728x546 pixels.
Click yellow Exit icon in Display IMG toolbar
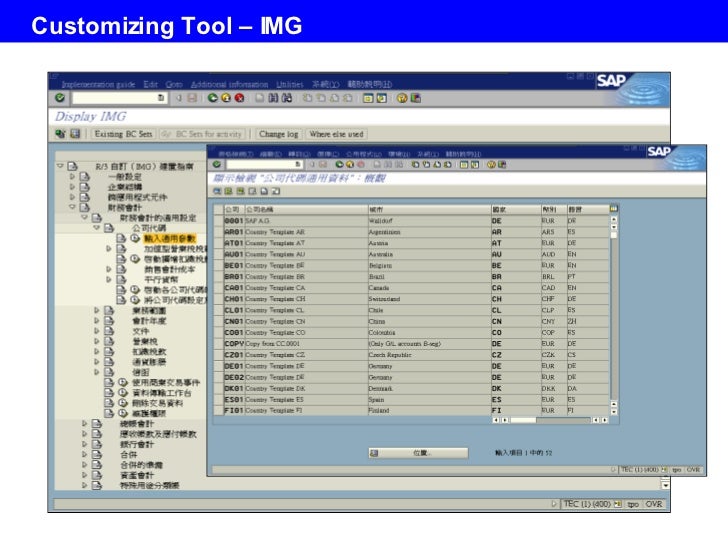(x=226, y=98)
